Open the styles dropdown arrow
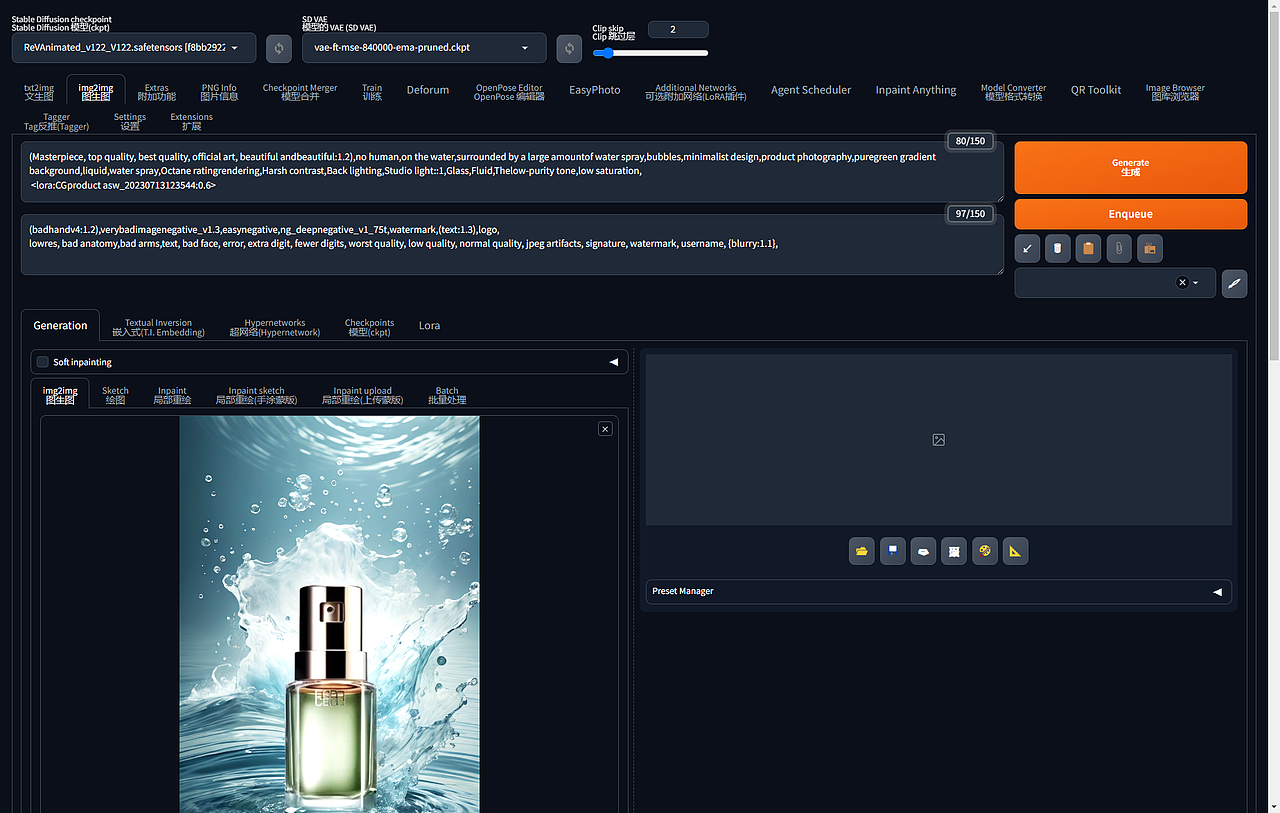1280x813 pixels. tap(1196, 283)
